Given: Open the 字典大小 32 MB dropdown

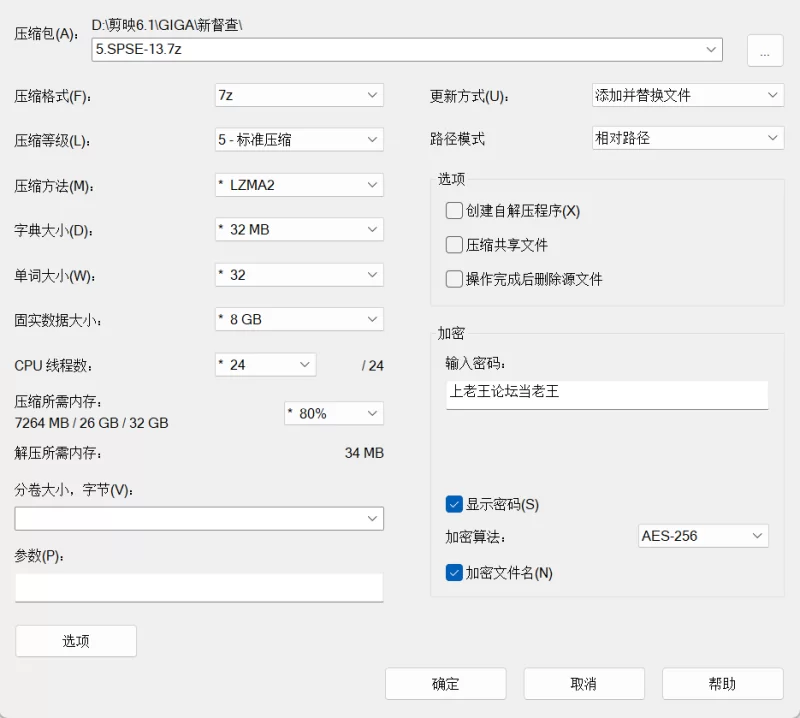Looking at the screenshot, I should point(299,229).
